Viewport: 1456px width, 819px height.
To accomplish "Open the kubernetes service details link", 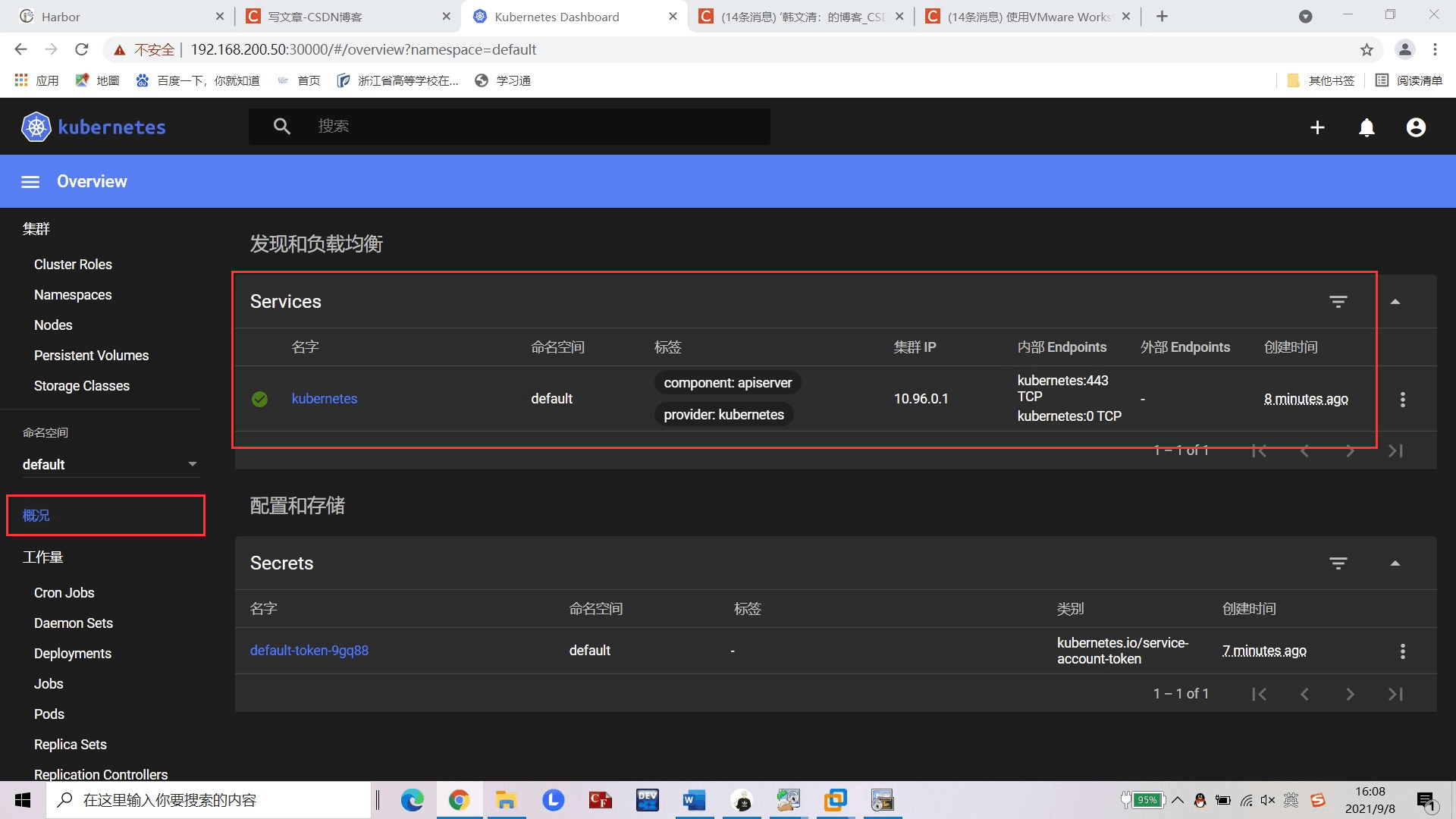I will click(x=325, y=398).
